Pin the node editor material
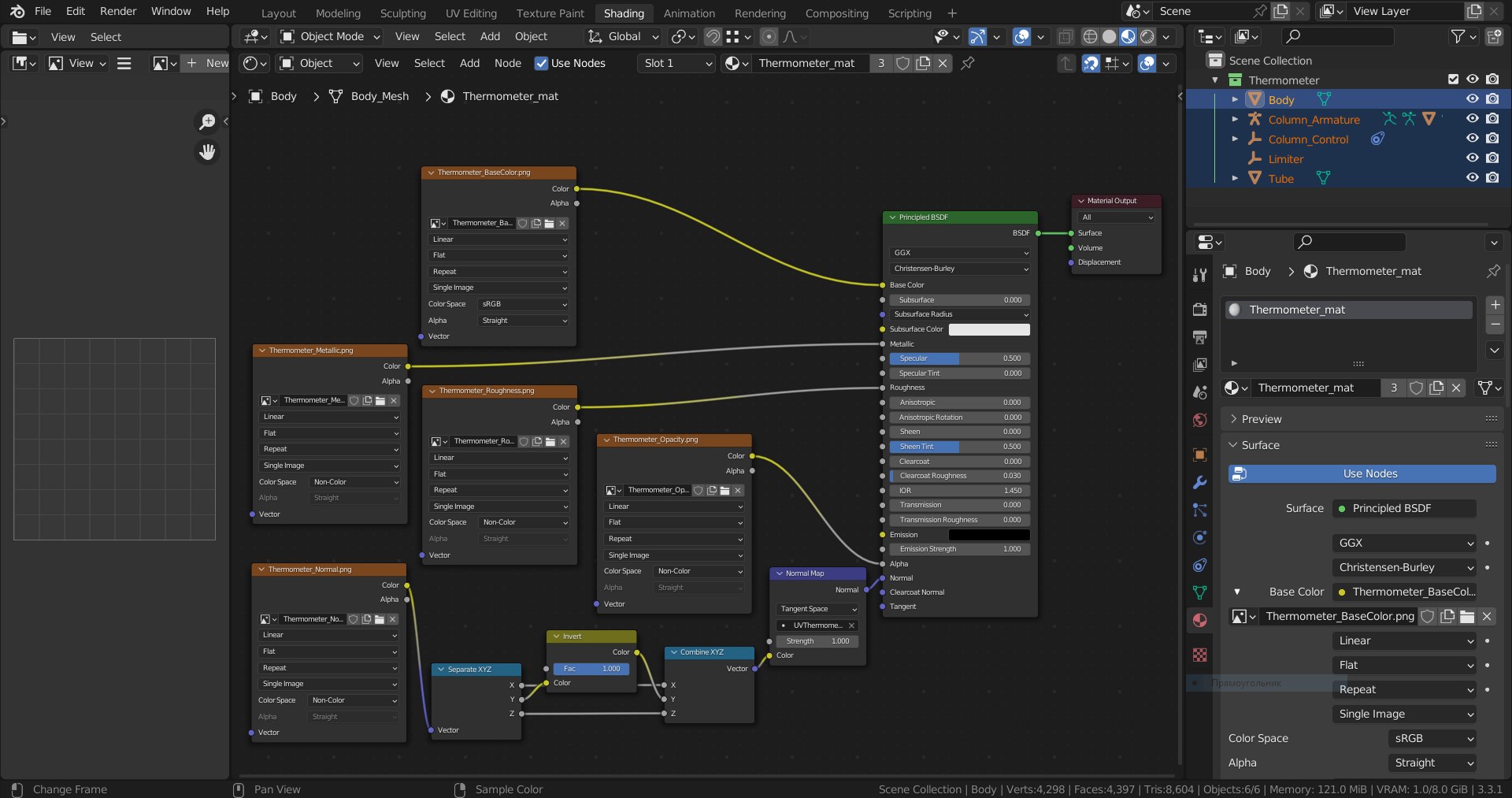Image resolution: width=1512 pixels, height=798 pixels. coord(968,63)
